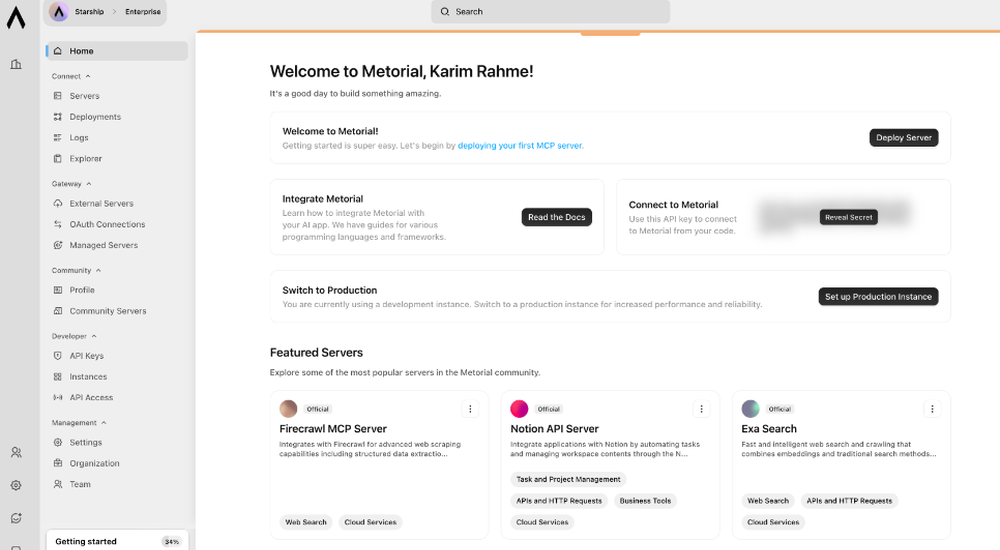Open the organization building icon in left rail
Viewport: 1000px width, 550px height.
(16, 64)
